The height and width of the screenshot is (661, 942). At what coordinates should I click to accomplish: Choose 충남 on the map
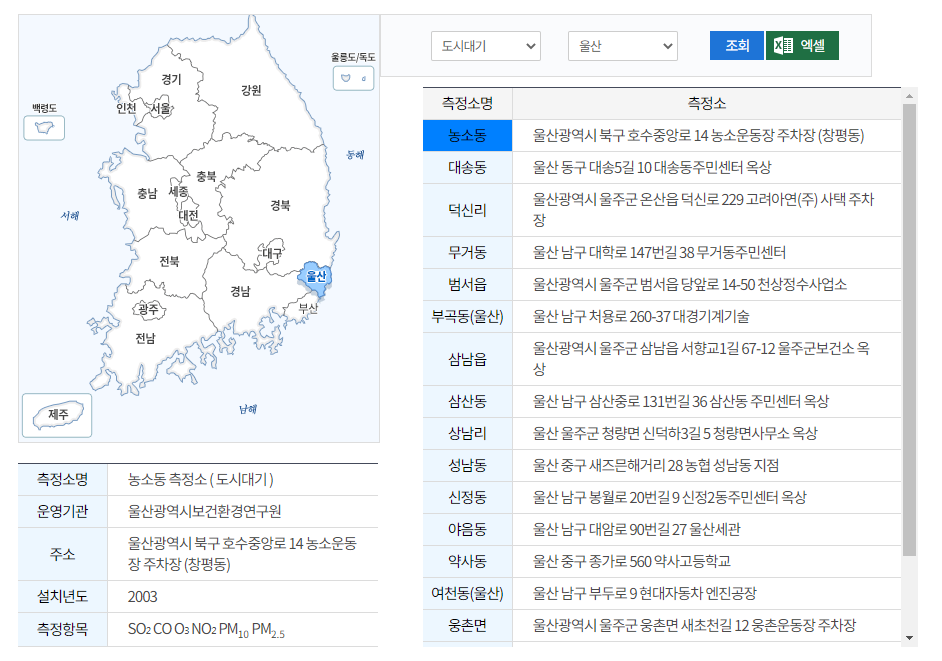[x=147, y=193]
